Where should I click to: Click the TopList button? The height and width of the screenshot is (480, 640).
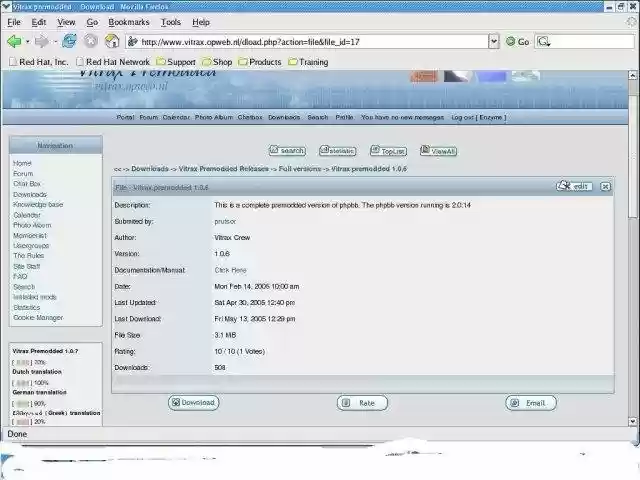[389, 151]
